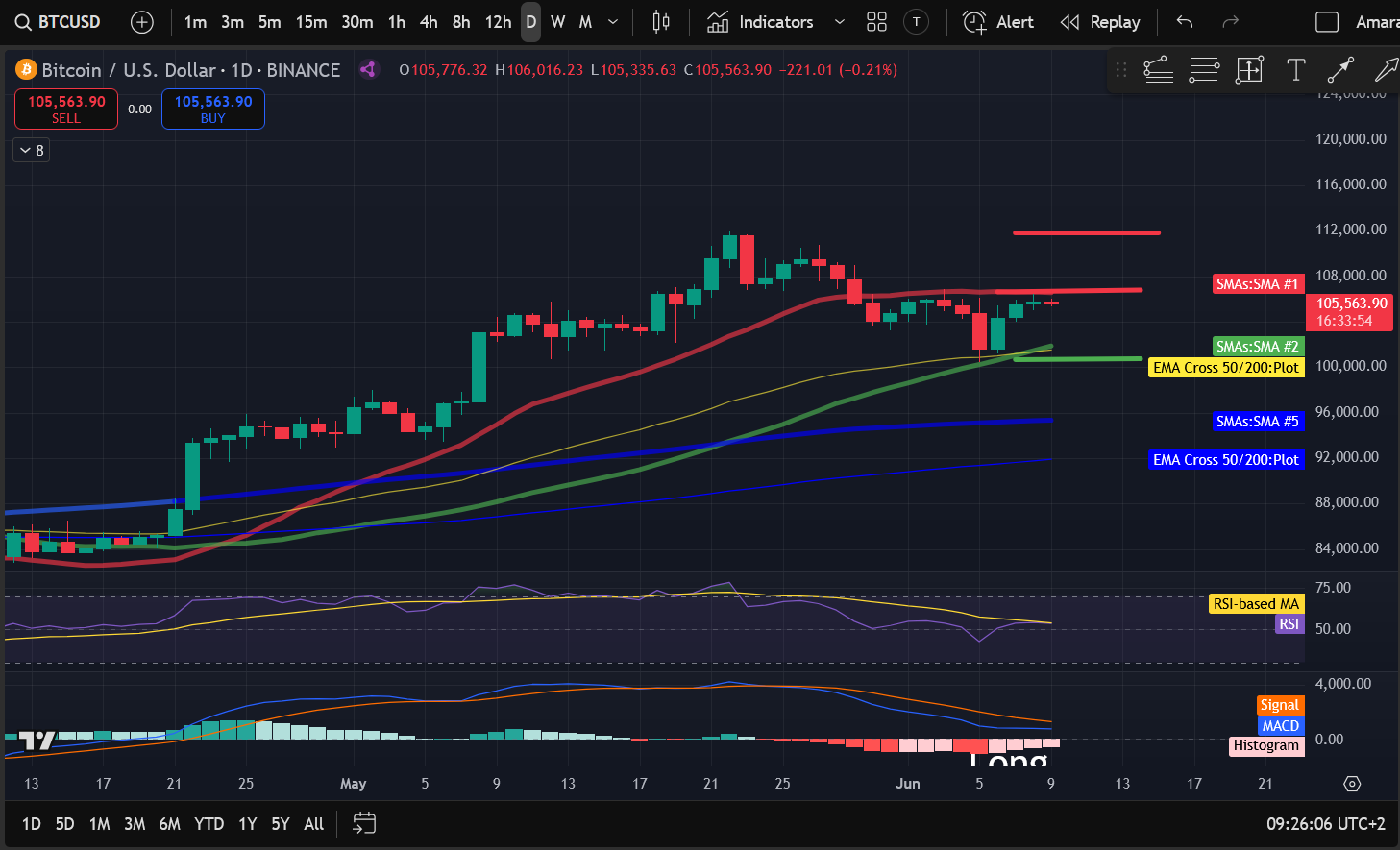The image size is (1400, 850).
Task: Open the BTCUSD symbol search field
Action: (x=59, y=22)
